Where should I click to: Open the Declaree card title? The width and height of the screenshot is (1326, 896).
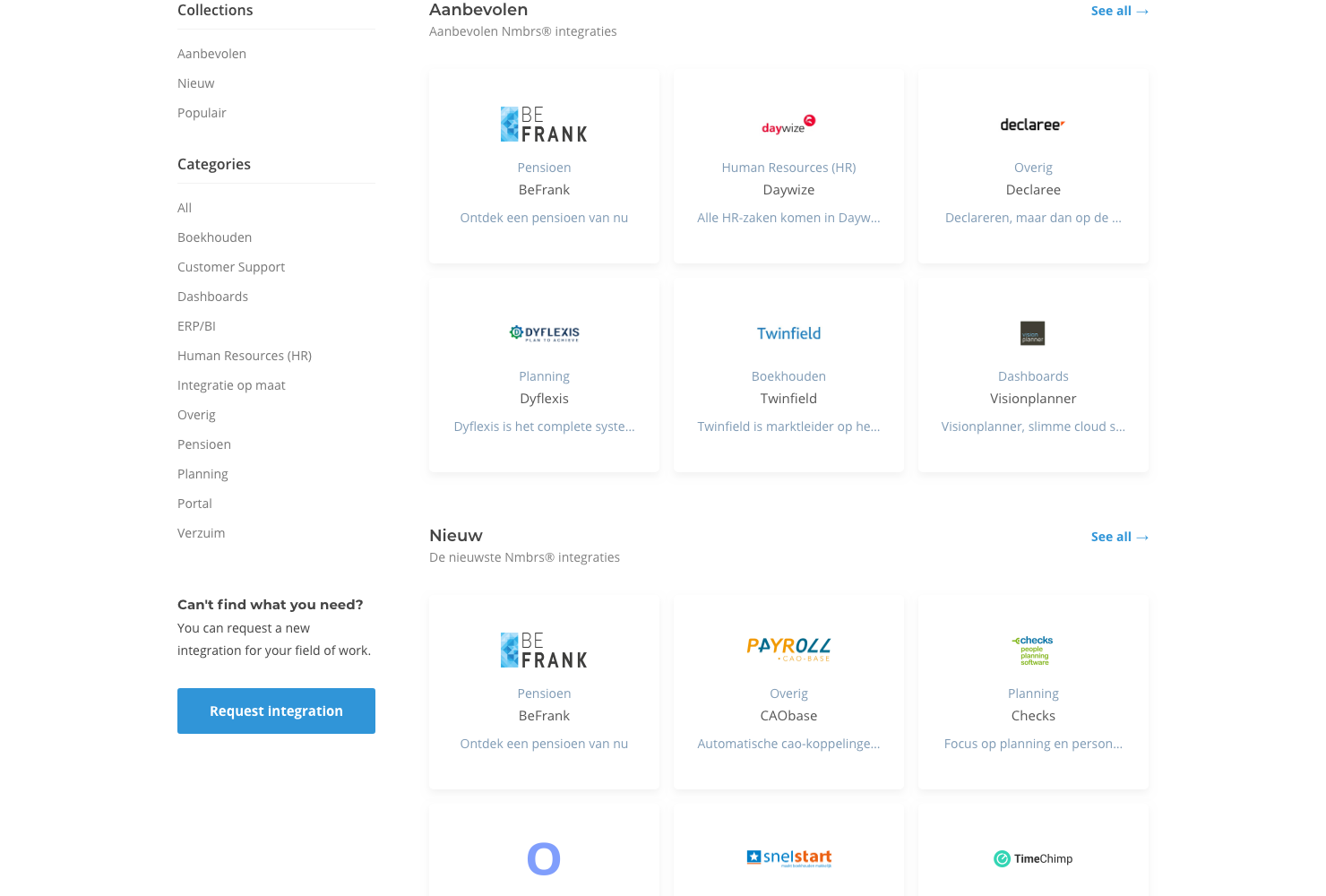(1033, 190)
